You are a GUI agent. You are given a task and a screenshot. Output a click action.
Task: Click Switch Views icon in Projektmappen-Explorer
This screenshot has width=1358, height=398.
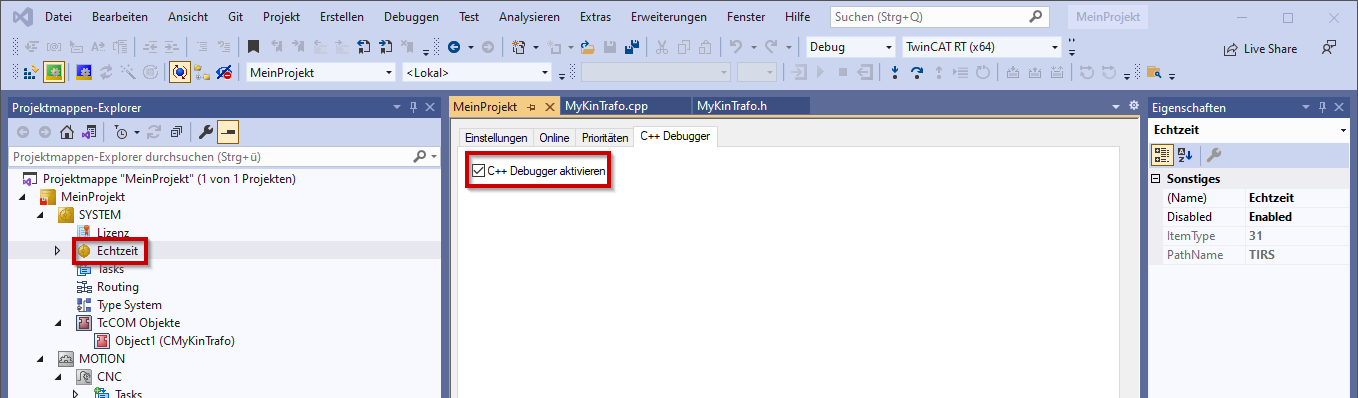click(x=89, y=132)
